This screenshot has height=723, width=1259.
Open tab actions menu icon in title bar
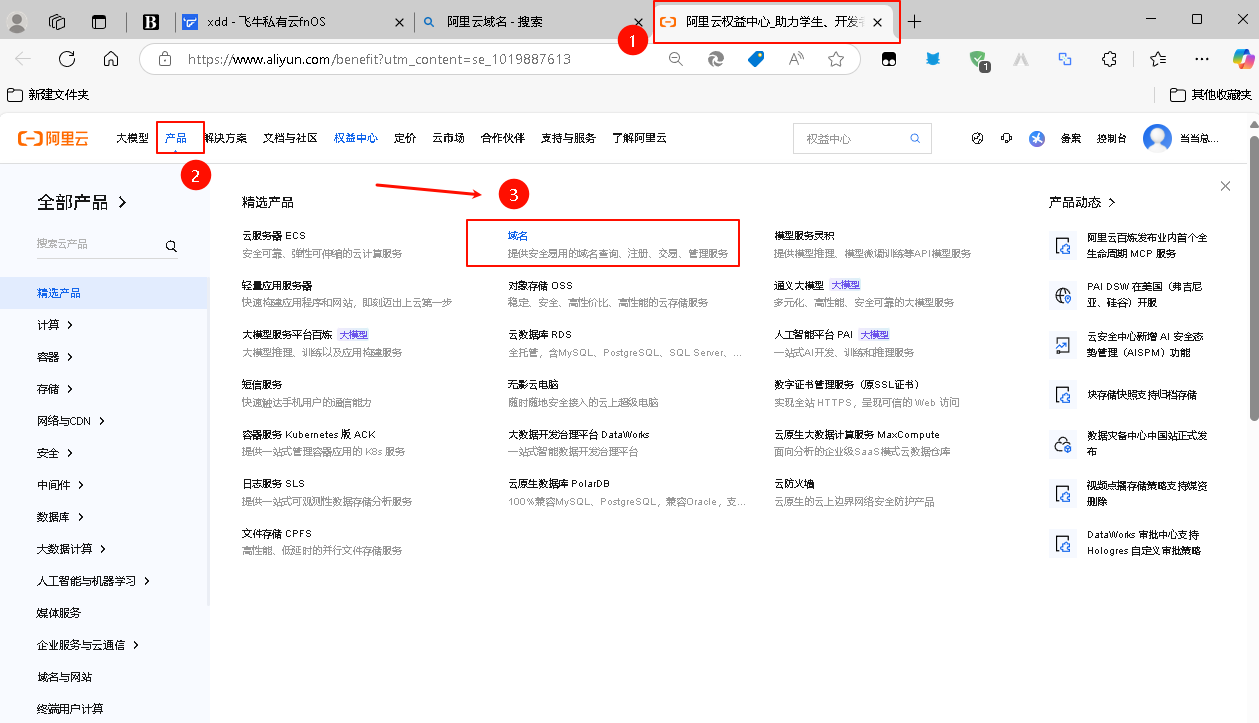99,21
